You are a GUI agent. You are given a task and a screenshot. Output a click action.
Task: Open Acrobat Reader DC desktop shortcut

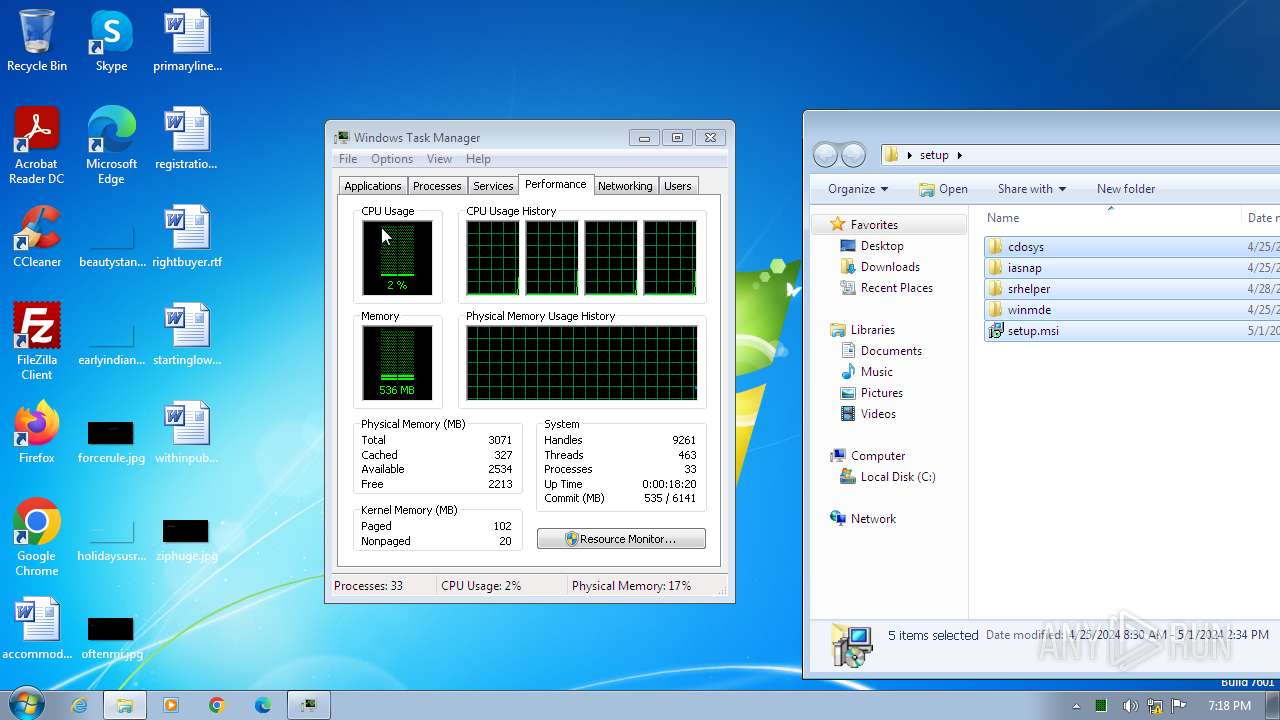click(x=37, y=146)
